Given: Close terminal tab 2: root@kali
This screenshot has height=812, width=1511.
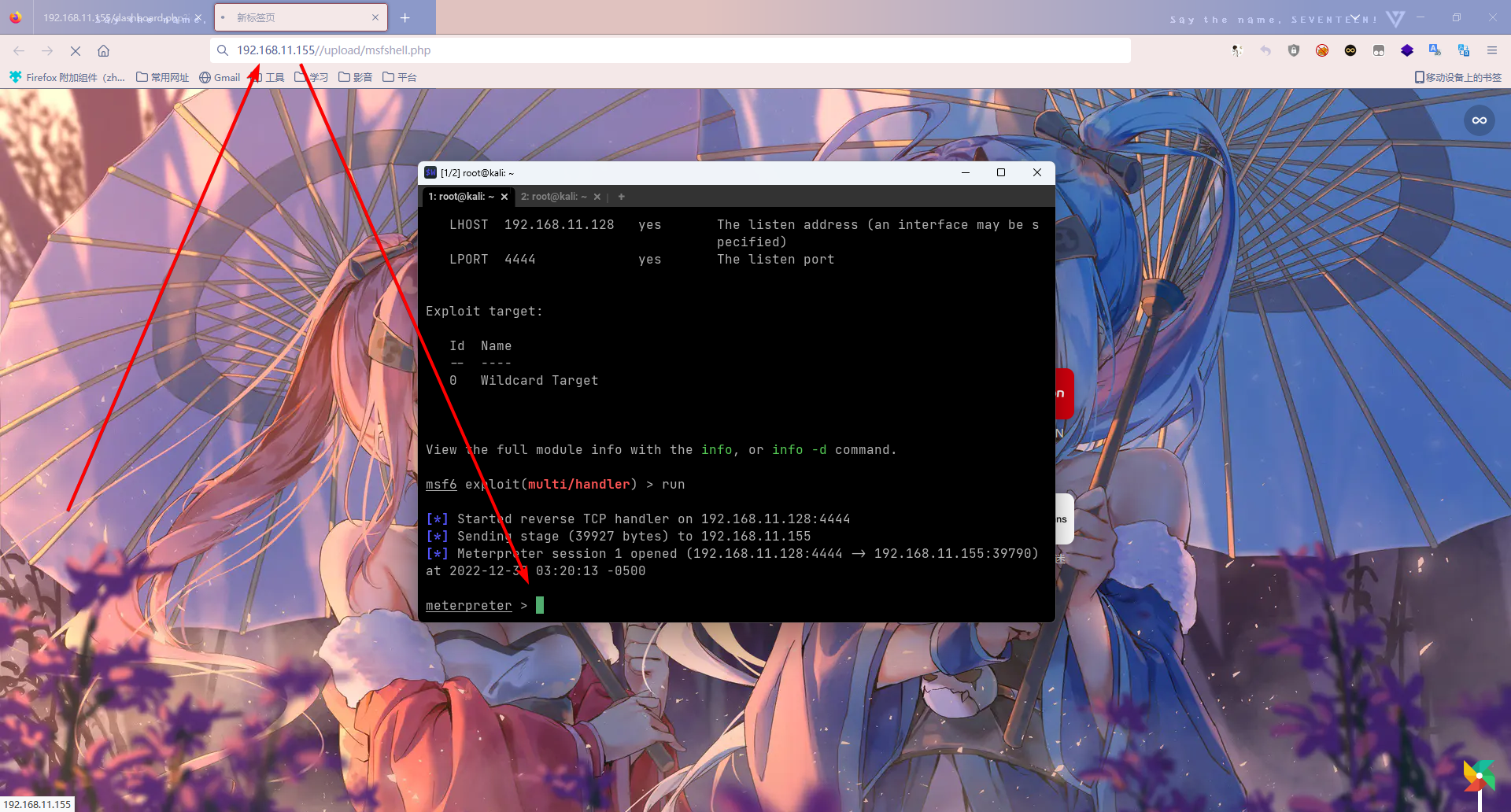Looking at the screenshot, I should point(597,197).
